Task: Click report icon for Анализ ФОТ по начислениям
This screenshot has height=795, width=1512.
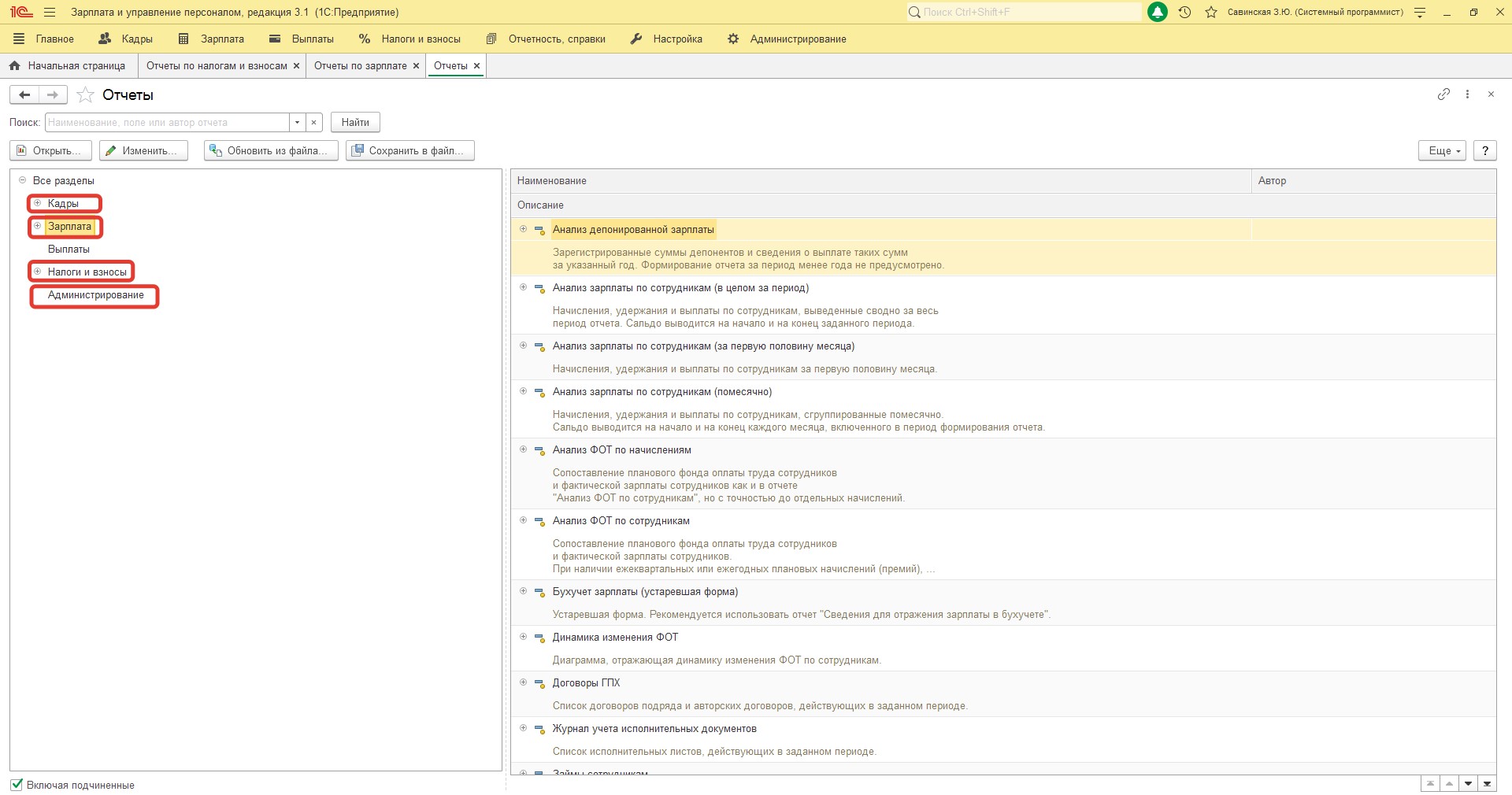Action: (x=539, y=450)
